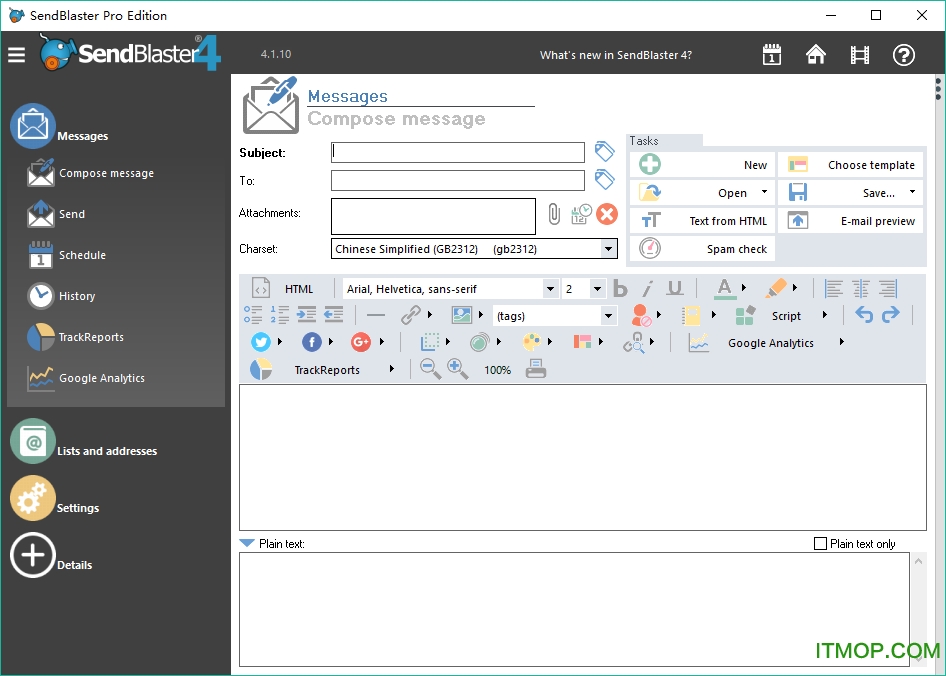The width and height of the screenshot is (946, 676).
Task: Open video tutorials film icon
Action: (x=860, y=55)
